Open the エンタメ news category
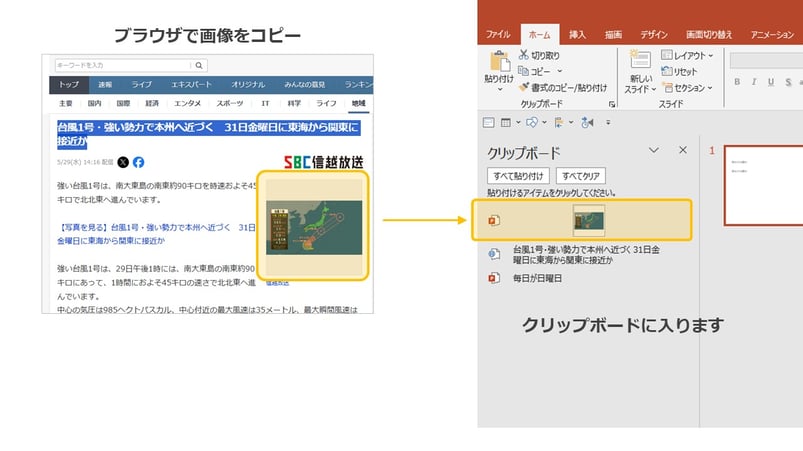 click(187, 103)
